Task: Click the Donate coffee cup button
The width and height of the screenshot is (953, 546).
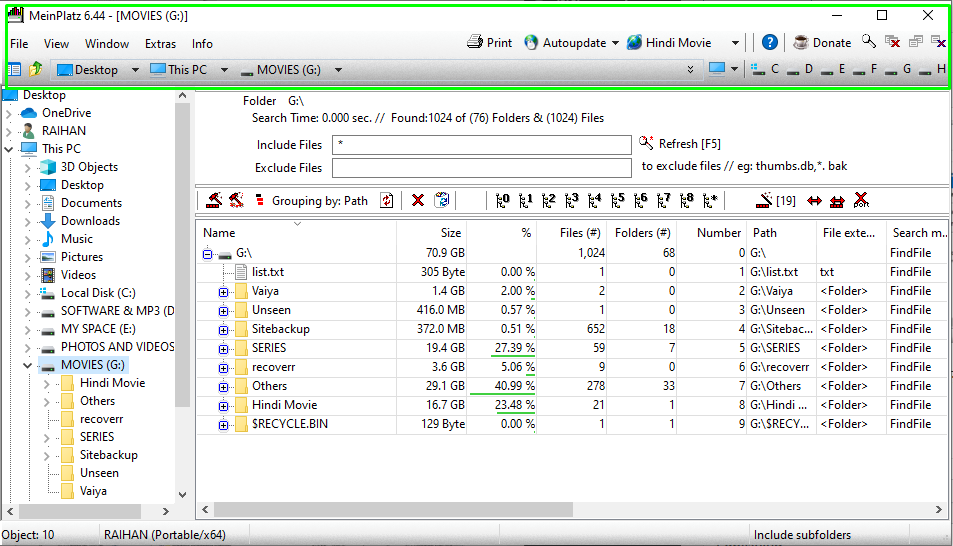Action: coord(822,43)
